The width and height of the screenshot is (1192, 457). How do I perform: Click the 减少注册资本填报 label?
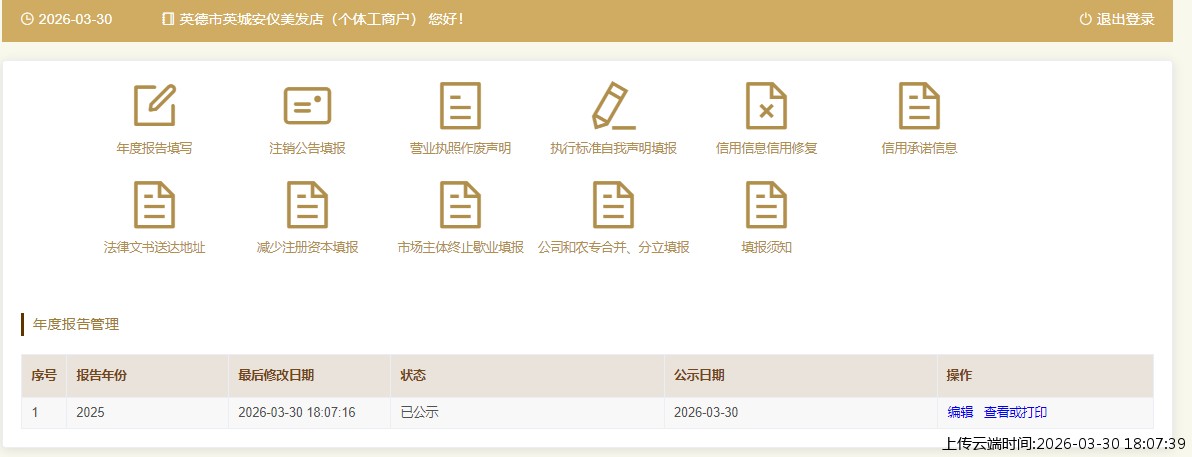pyautogui.click(x=307, y=247)
